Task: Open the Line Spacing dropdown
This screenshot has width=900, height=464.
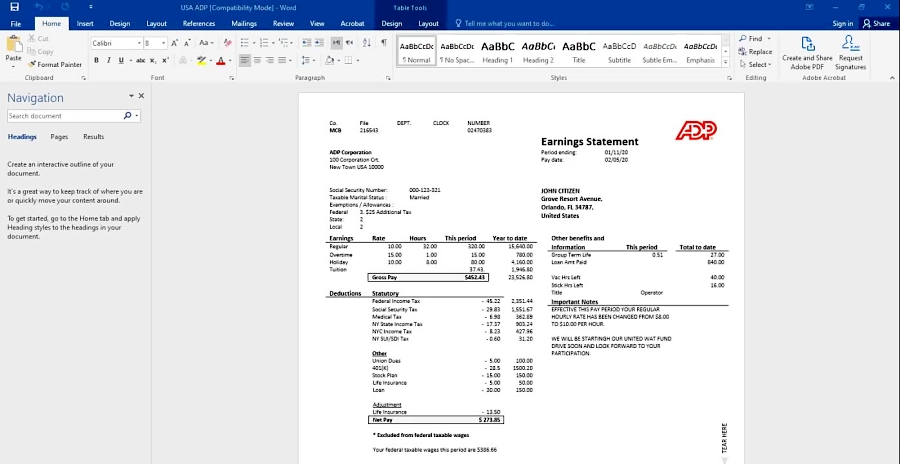Action: click(x=308, y=60)
